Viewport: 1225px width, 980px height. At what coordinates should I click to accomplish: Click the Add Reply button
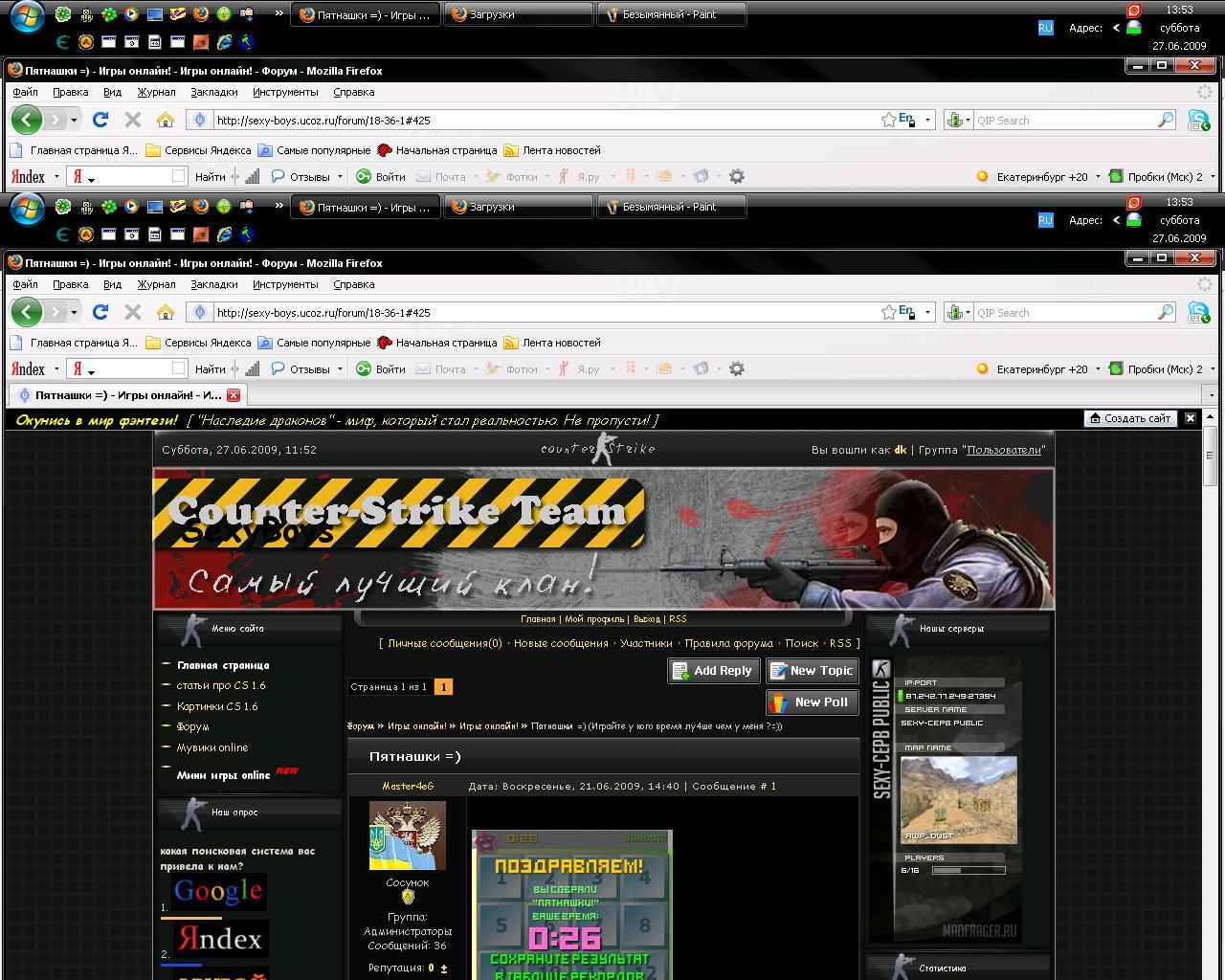point(714,671)
